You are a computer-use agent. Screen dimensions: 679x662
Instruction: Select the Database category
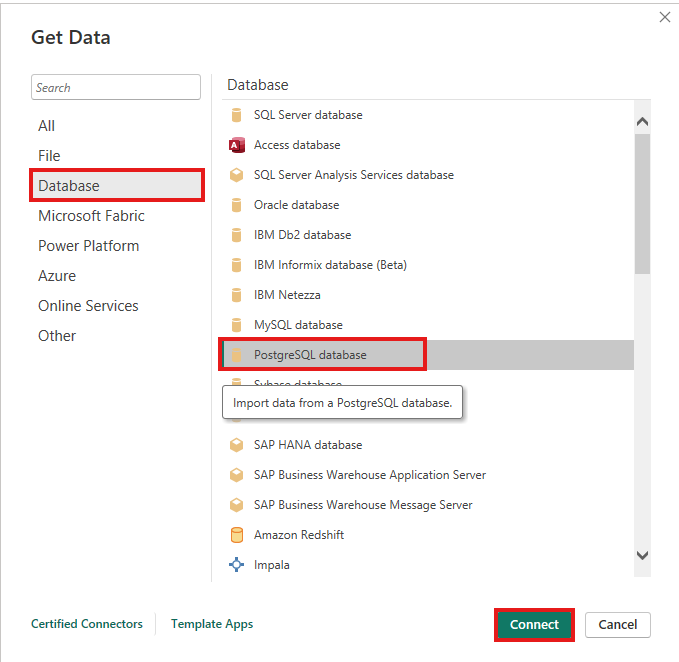(x=116, y=186)
